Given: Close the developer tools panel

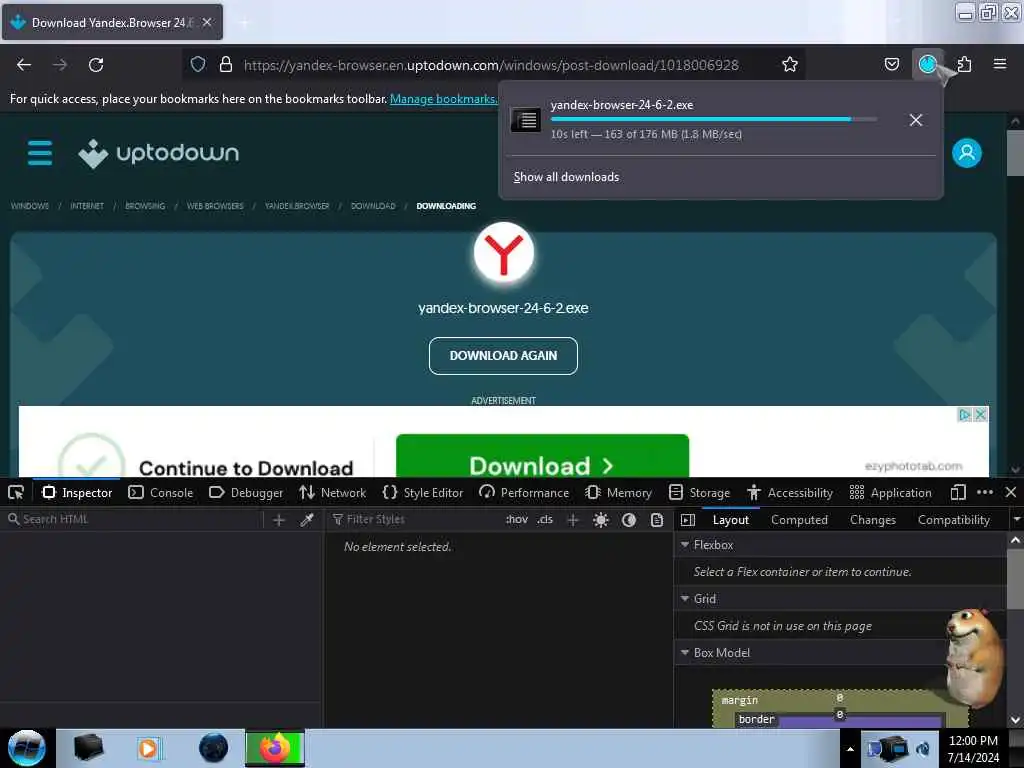Looking at the screenshot, I should click(x=1010, y=492).
